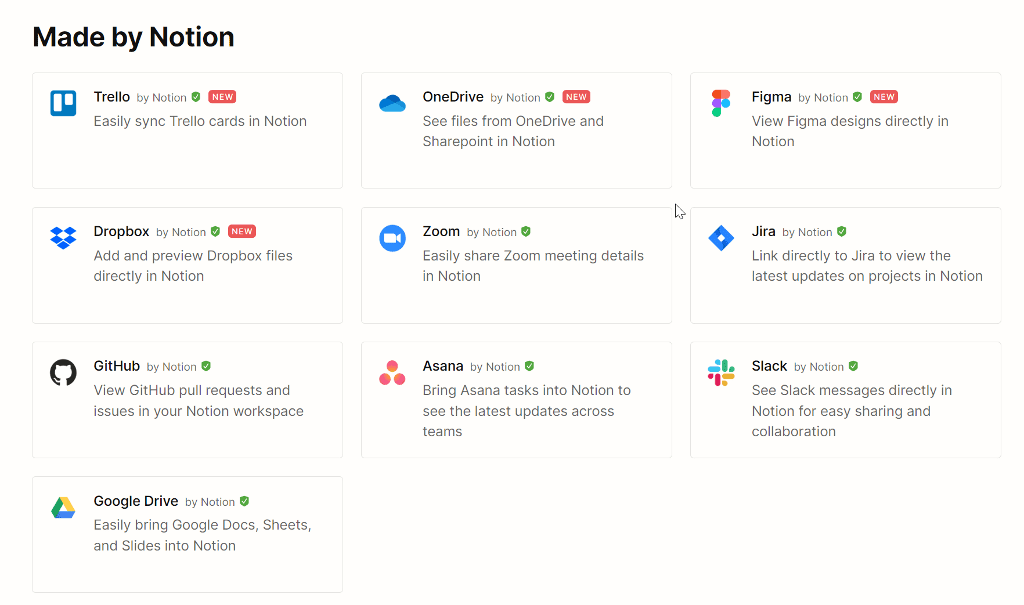This screenshot has width=1024, height=605.
Task: Click the GitHub octocat icon
Action: 63,373
